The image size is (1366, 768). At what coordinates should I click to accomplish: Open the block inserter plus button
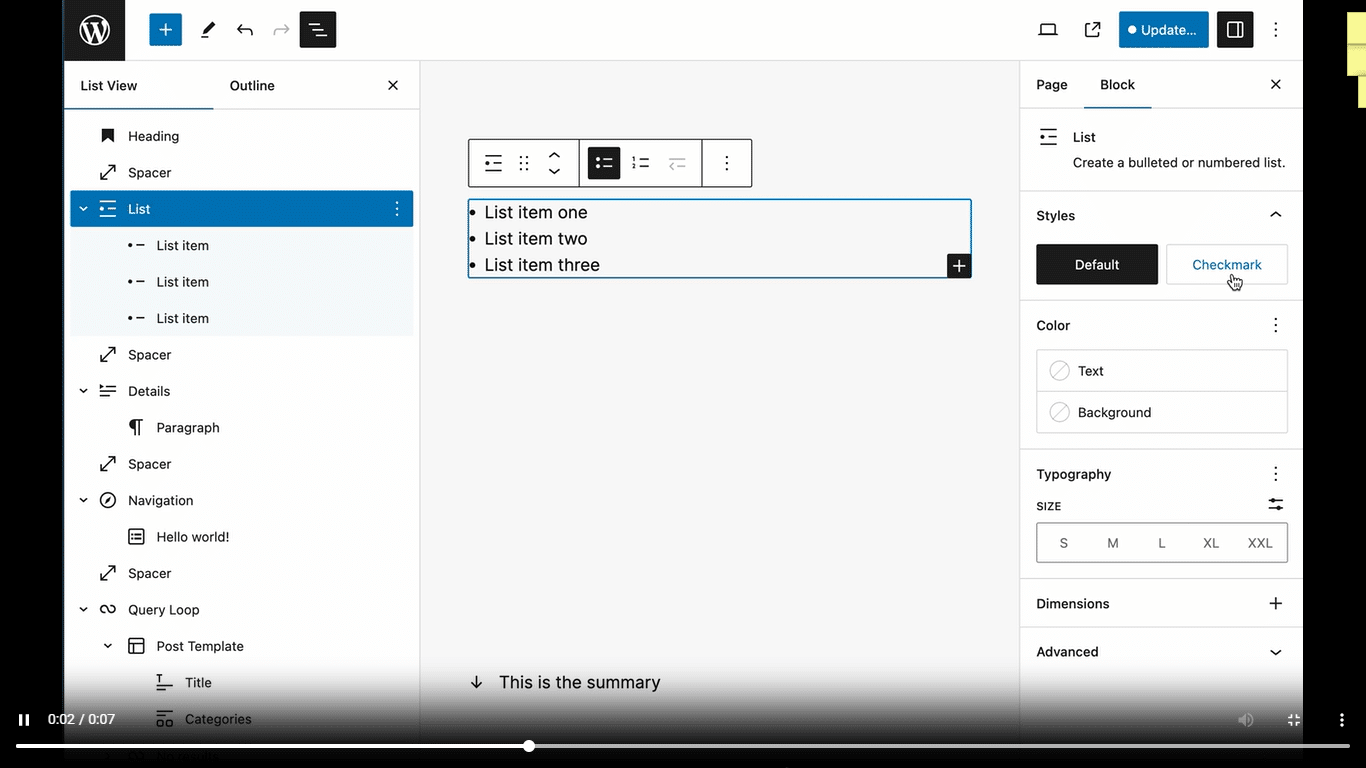point(165,30)
